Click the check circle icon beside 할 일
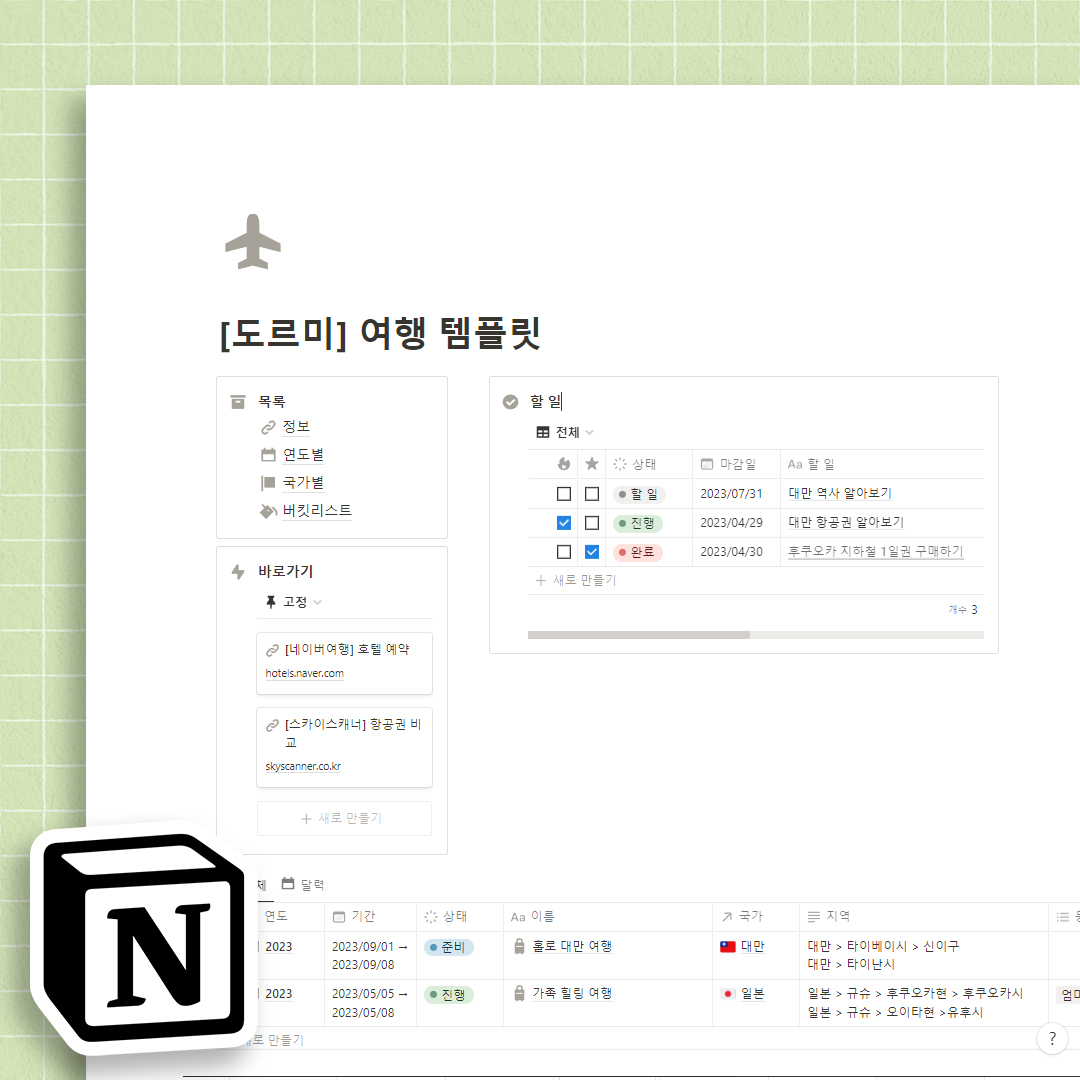 coord(510,402)
